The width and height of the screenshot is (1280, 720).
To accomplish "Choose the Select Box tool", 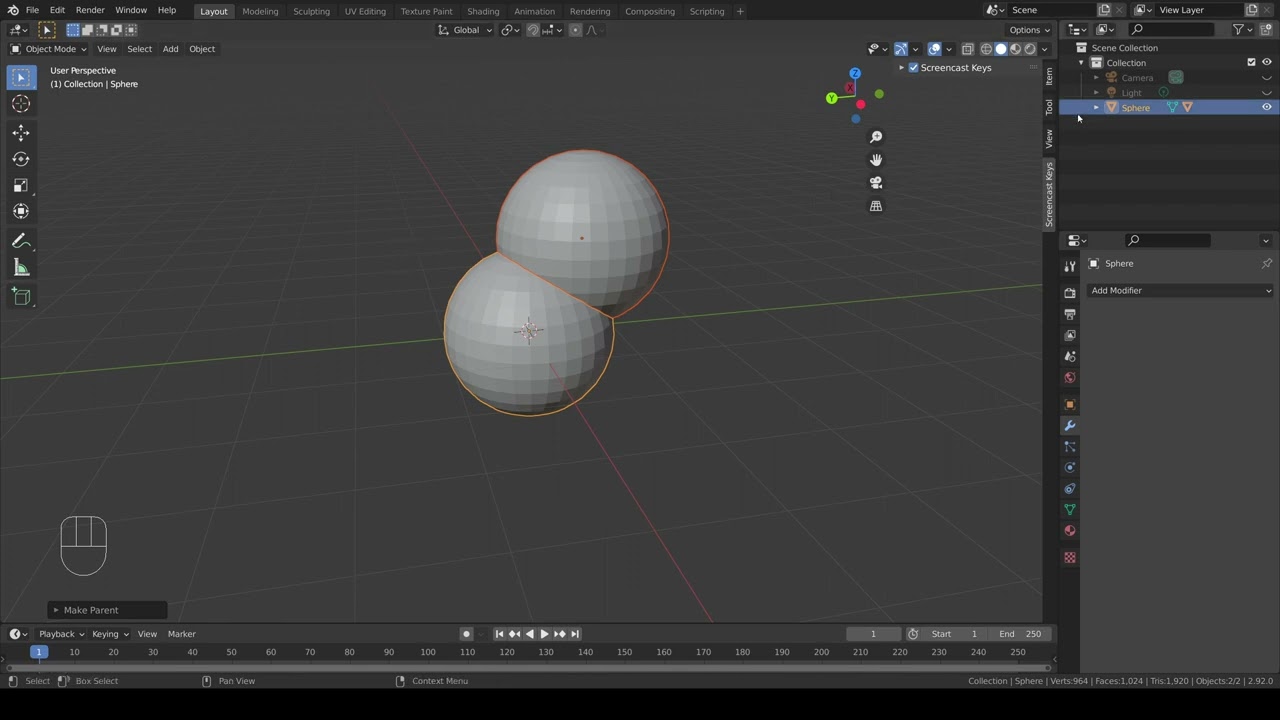I will [21, 77].
